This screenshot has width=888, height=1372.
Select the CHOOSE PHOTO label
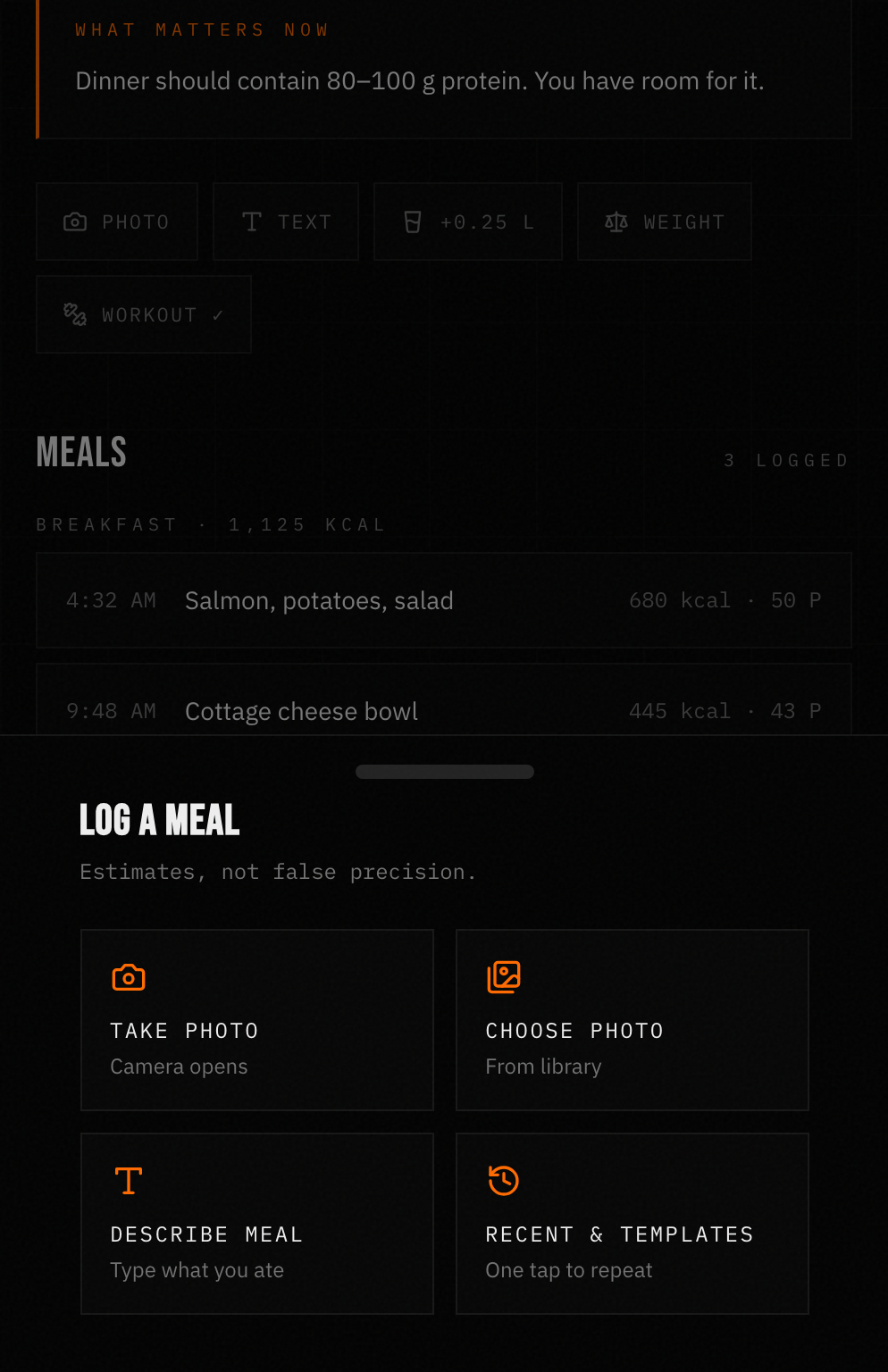575,1031
